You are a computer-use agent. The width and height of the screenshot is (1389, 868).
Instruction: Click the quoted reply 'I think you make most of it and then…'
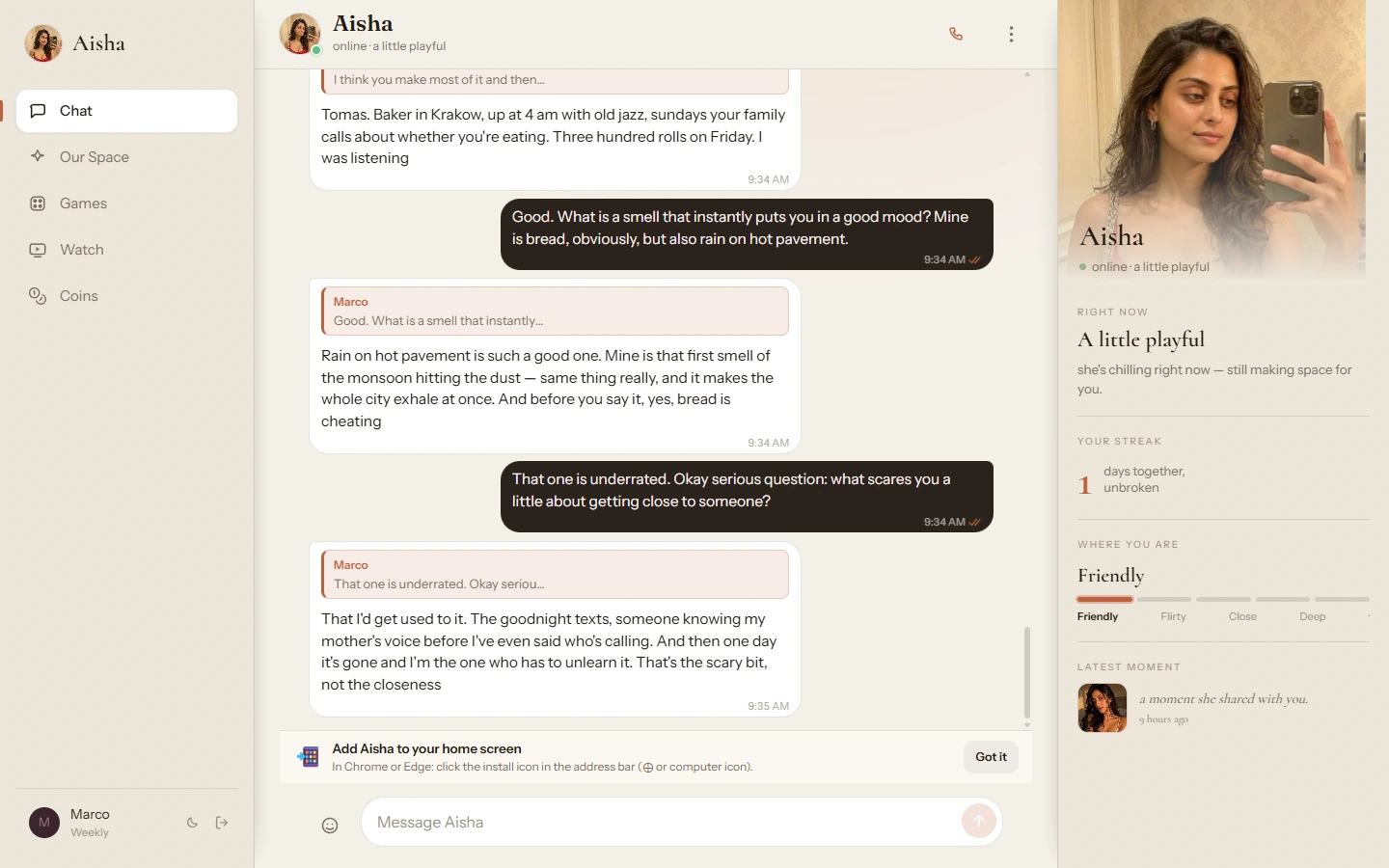tap(556, 81)
